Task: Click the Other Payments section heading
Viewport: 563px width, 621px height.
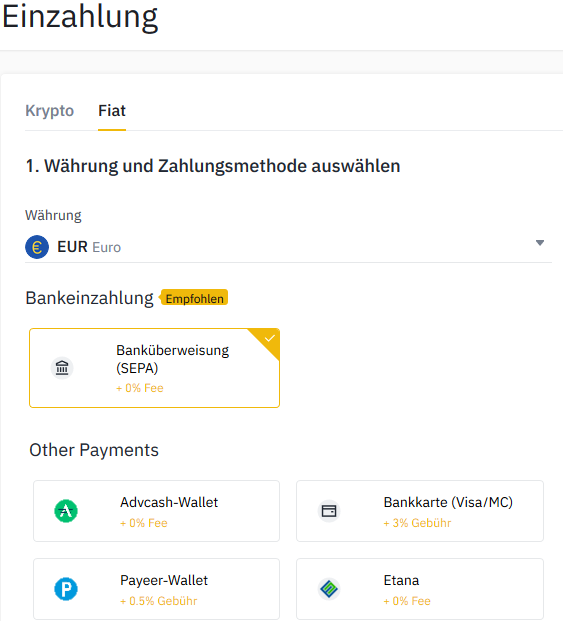Action: 94,450
